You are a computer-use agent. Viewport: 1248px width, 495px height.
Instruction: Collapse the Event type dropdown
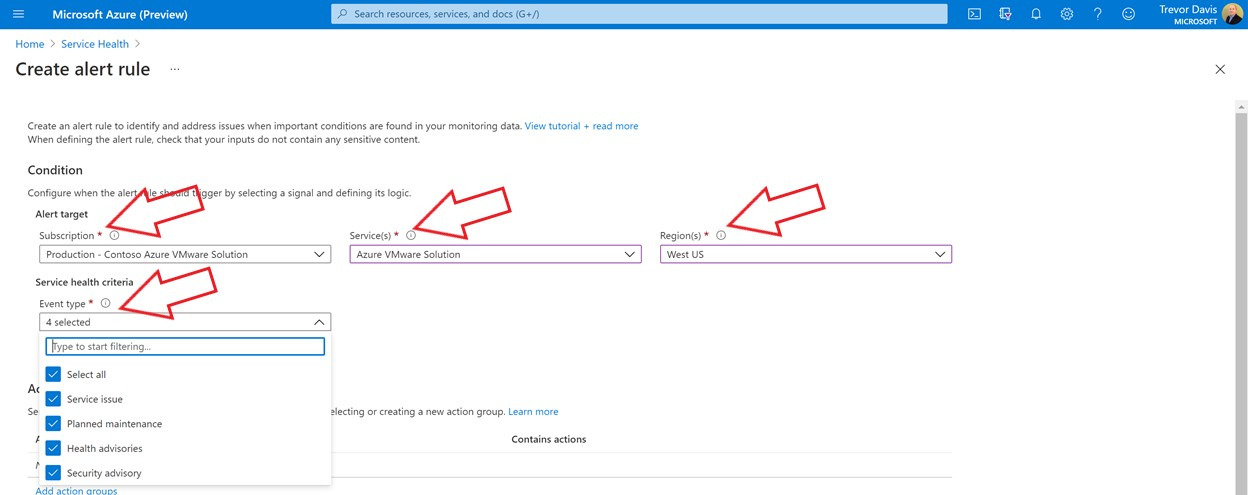click(185, 322)
